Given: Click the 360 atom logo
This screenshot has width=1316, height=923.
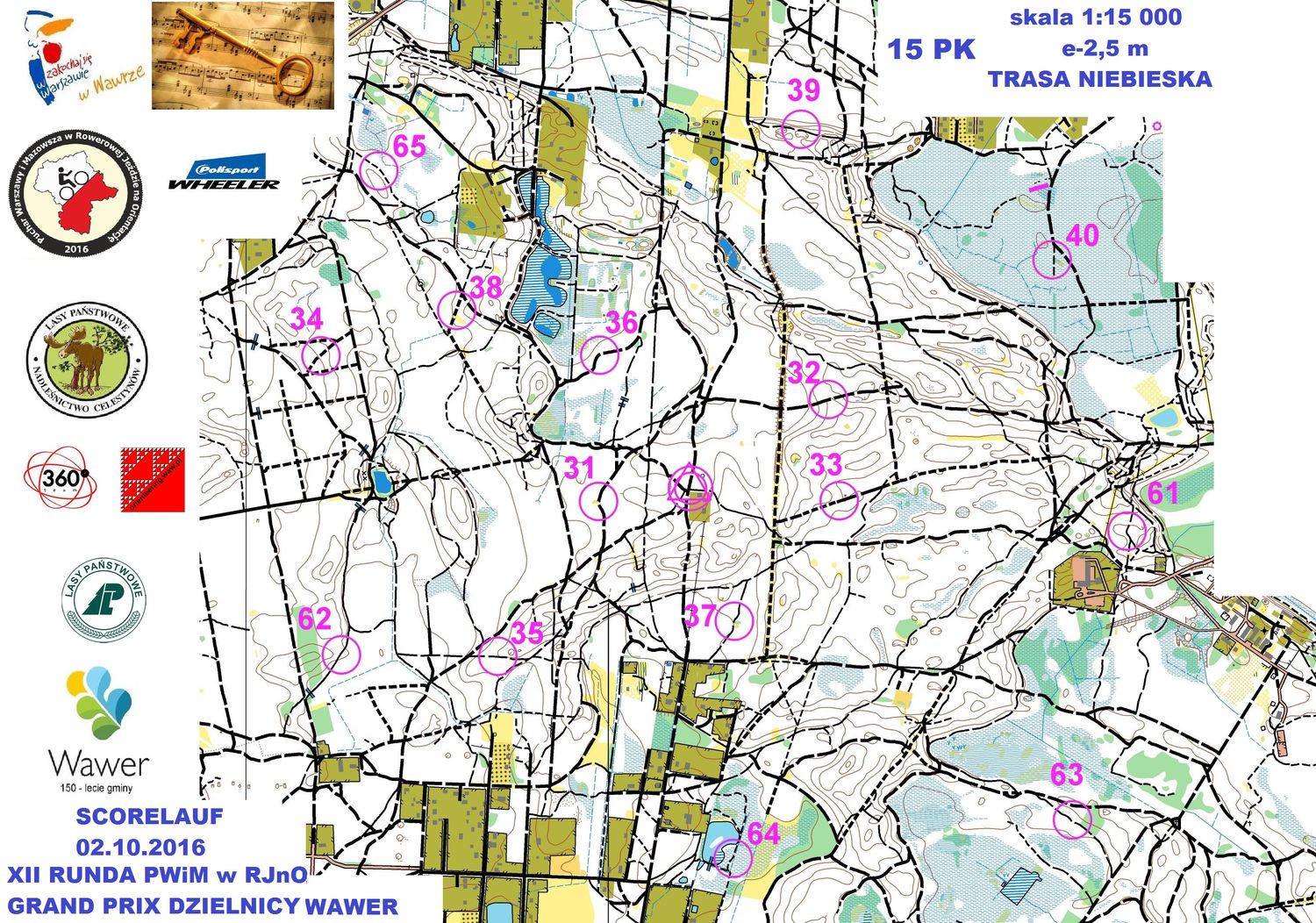Looking at the screenshot, I should point(60,478).
